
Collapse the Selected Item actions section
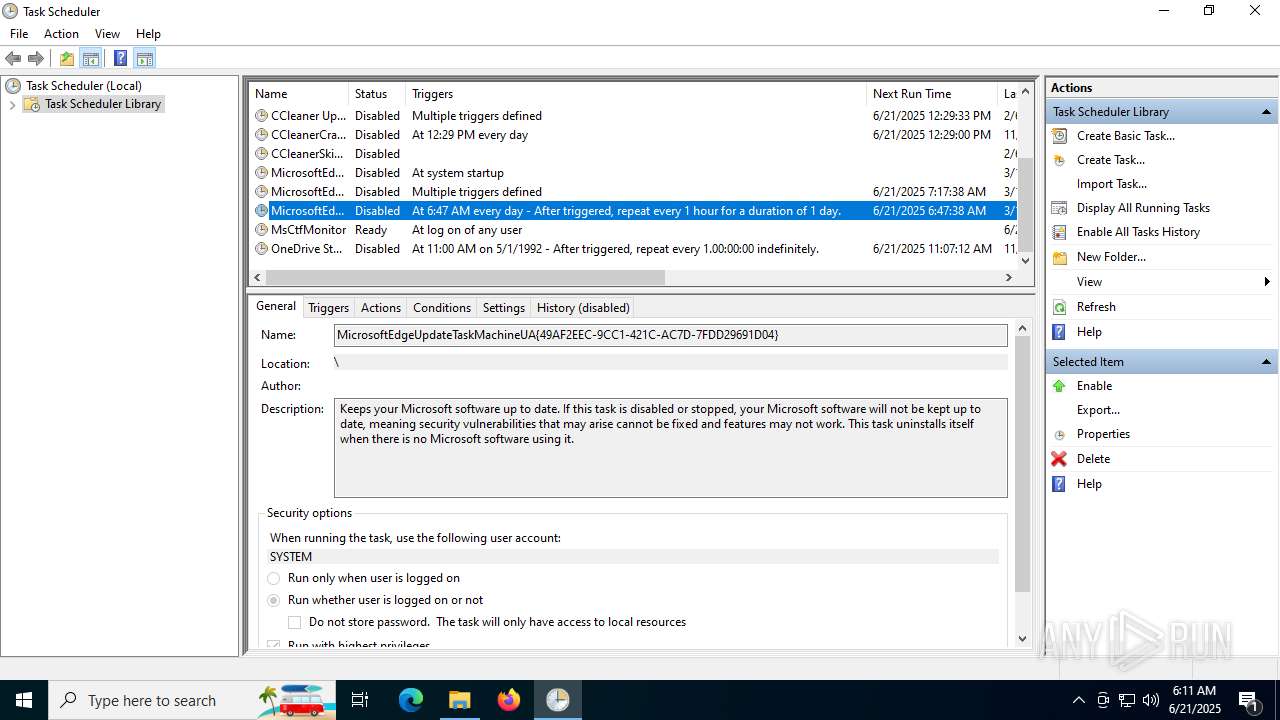click(x=1266, y=362)
